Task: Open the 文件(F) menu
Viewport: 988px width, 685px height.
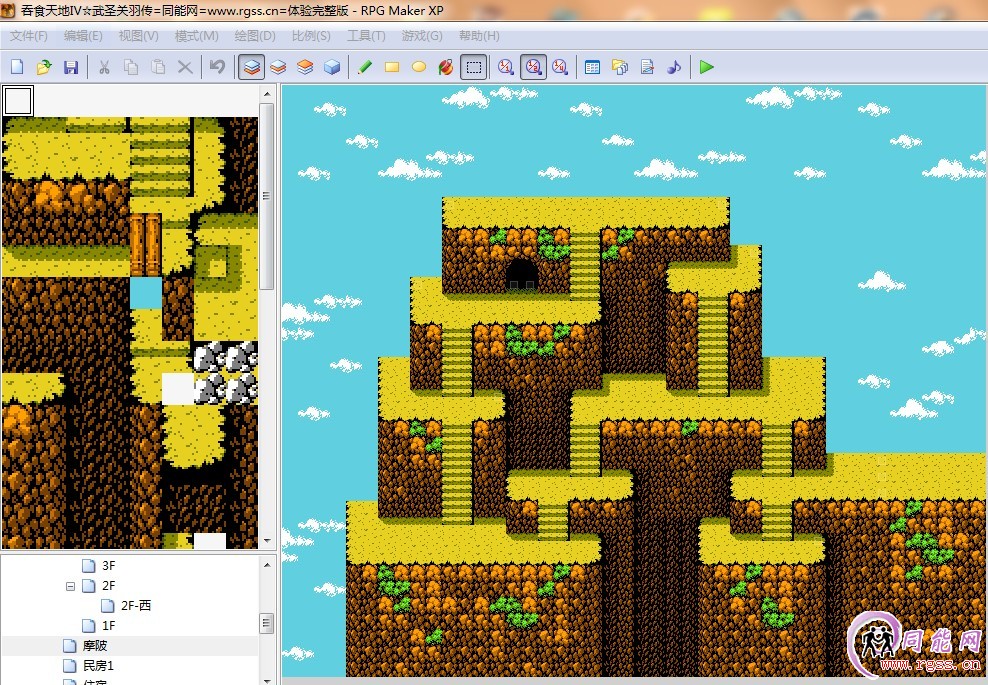Action: tap(28, 36)
